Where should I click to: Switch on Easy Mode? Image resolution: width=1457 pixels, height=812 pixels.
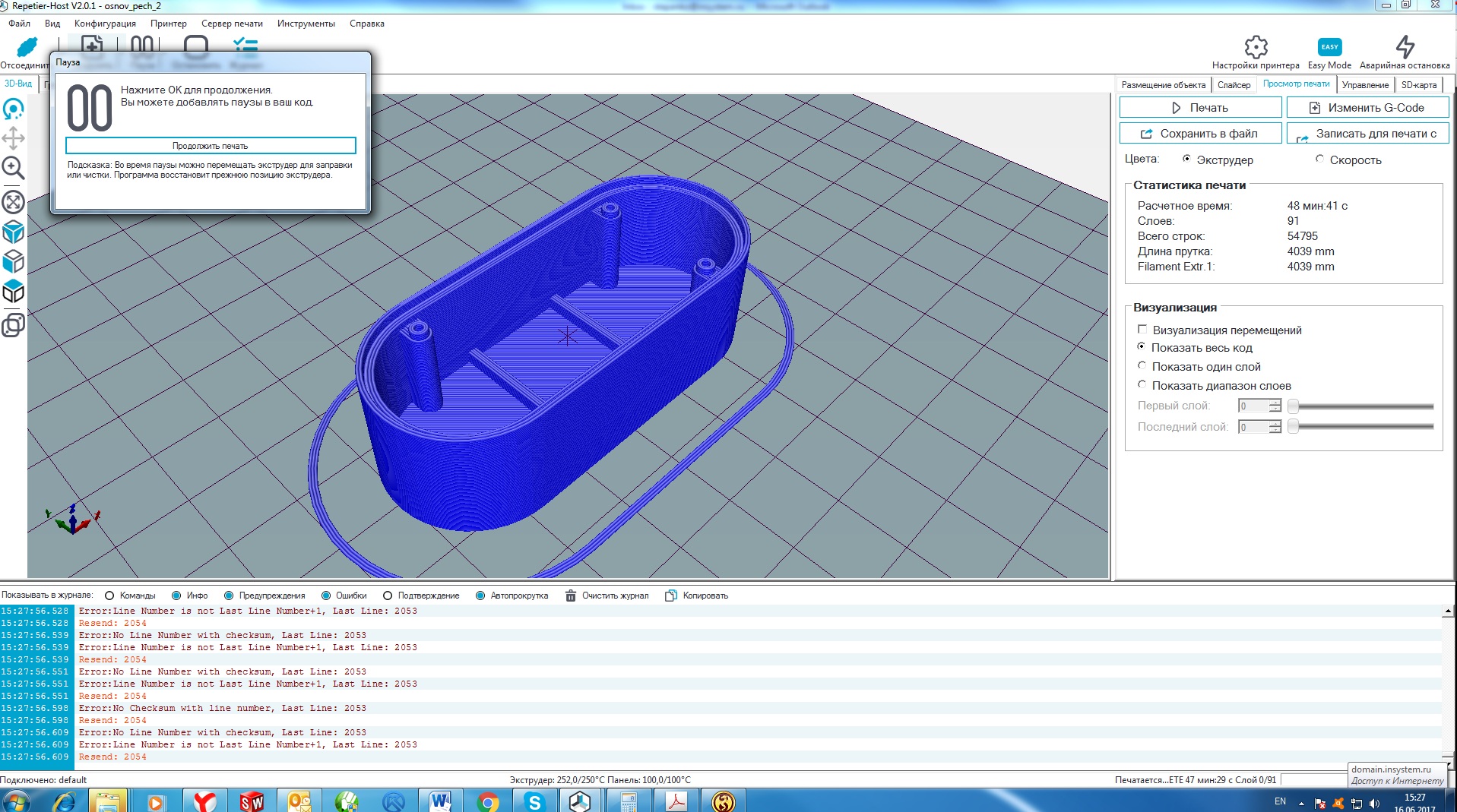click(1329, 48)
